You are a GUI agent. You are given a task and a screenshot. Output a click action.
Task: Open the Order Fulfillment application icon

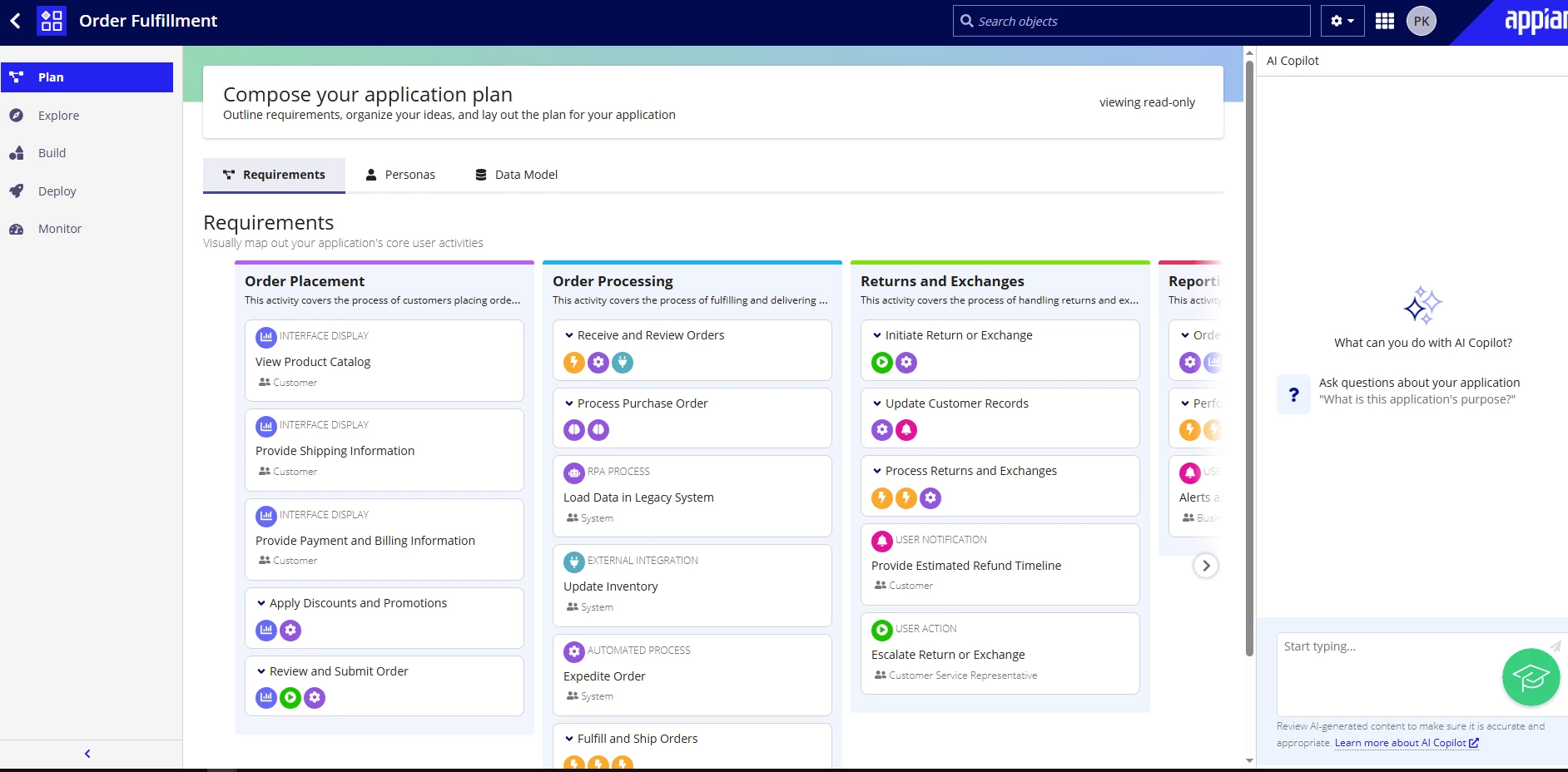click(x=52, y=21)
